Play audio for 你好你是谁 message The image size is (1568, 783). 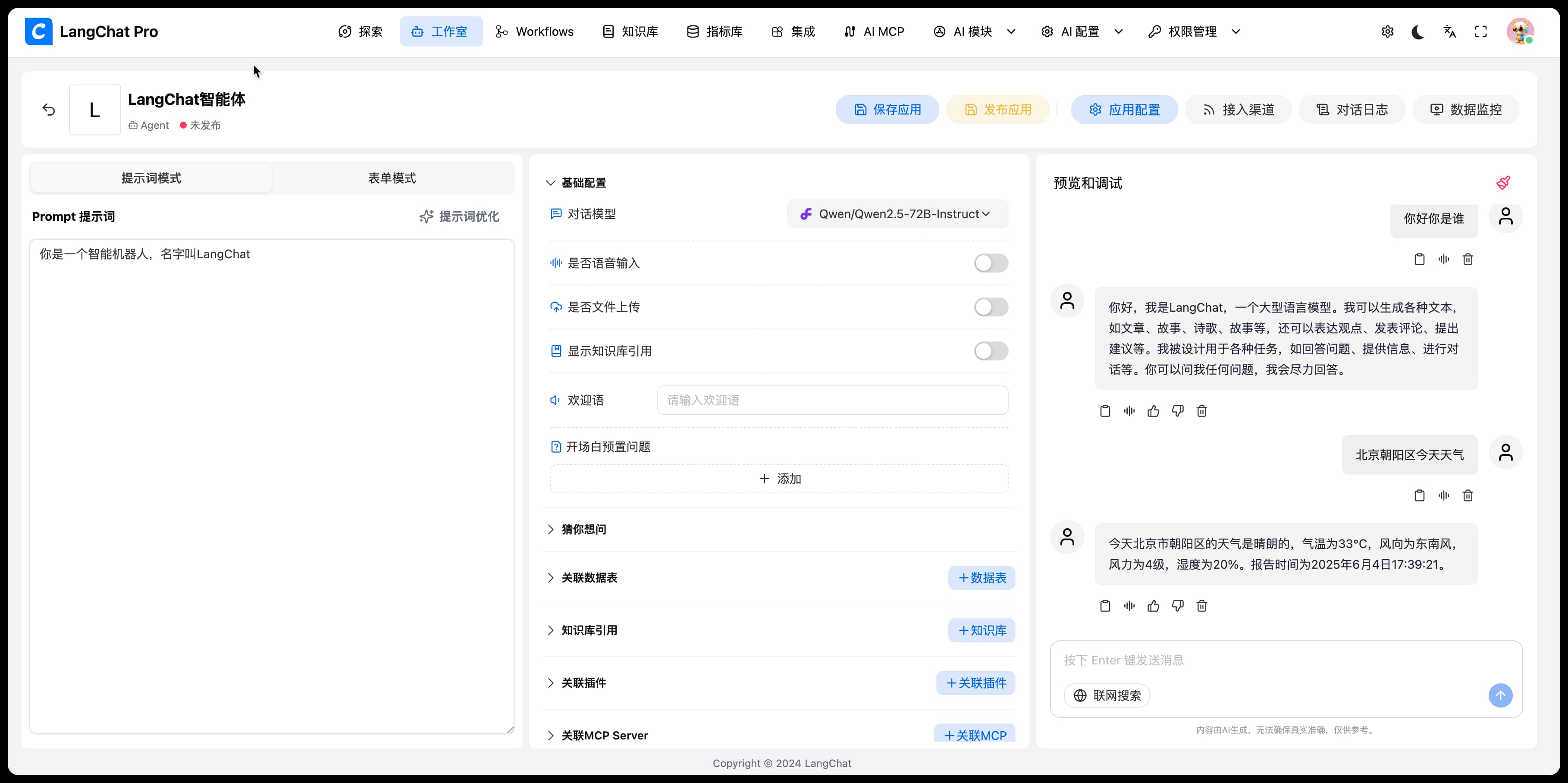pyautogui.click(x=1444, y=259)
